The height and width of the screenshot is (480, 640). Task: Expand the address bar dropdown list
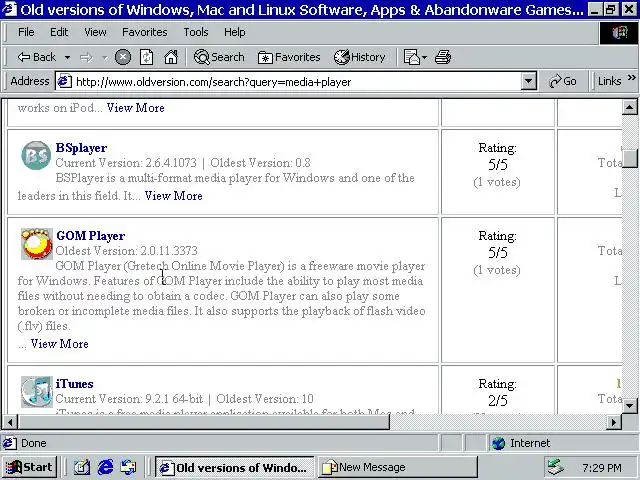(528, 82)
